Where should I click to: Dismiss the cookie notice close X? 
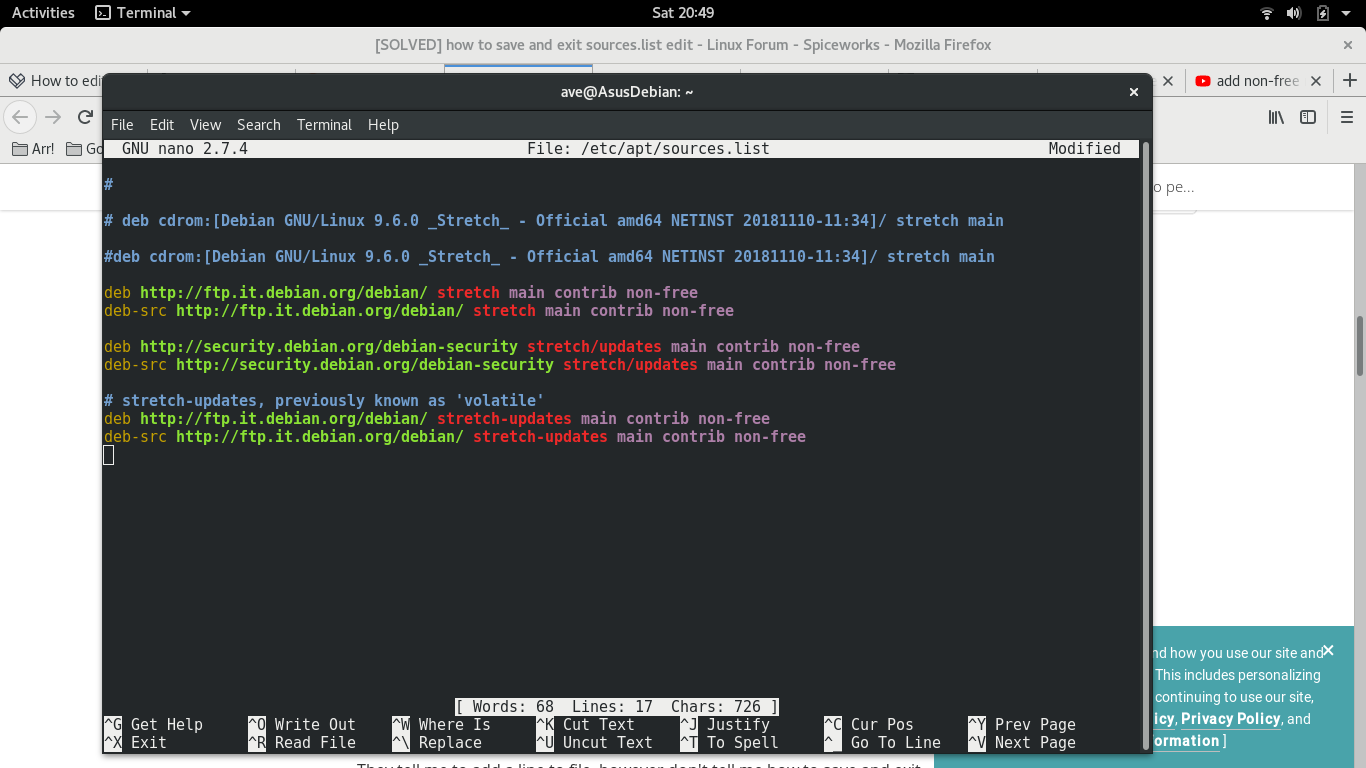pos(1328,650)
